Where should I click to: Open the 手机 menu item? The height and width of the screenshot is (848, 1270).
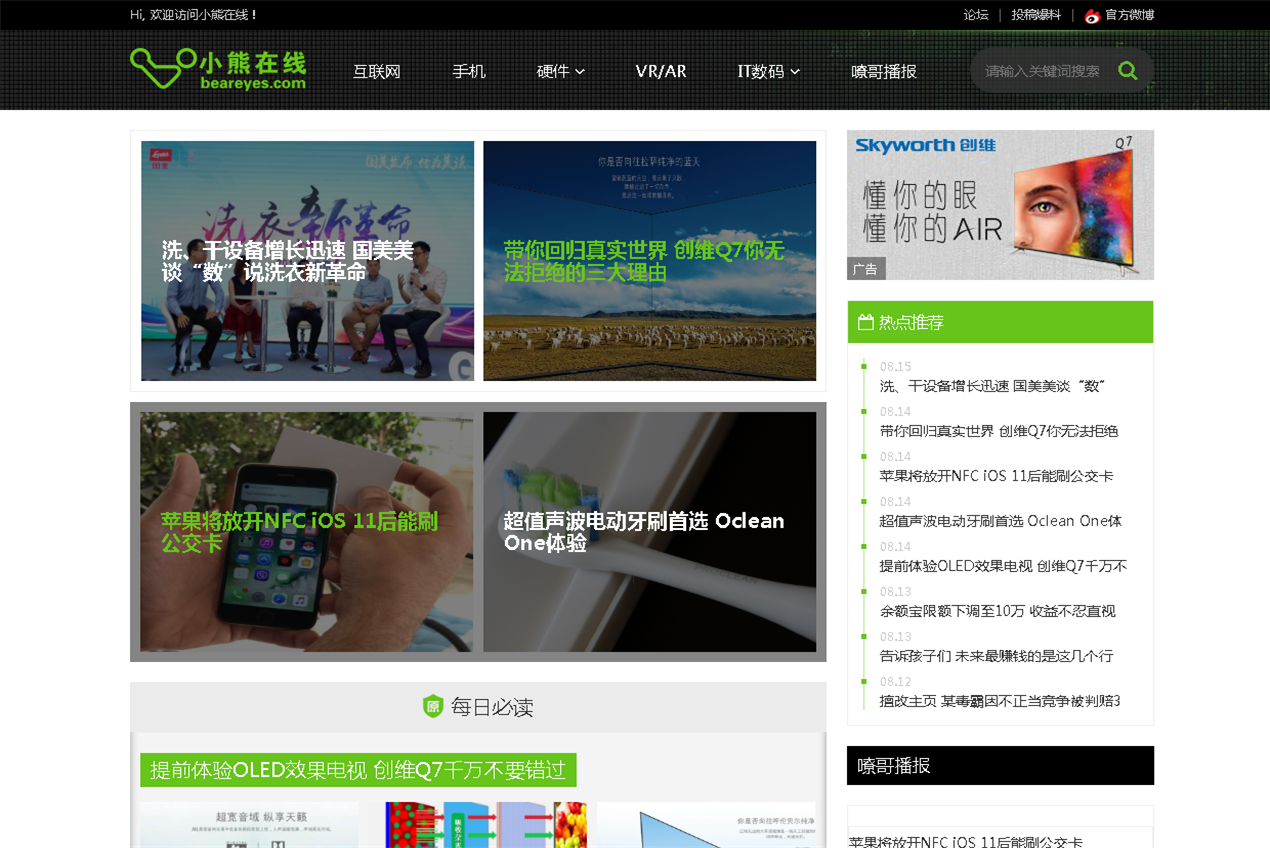pos(469,71)
